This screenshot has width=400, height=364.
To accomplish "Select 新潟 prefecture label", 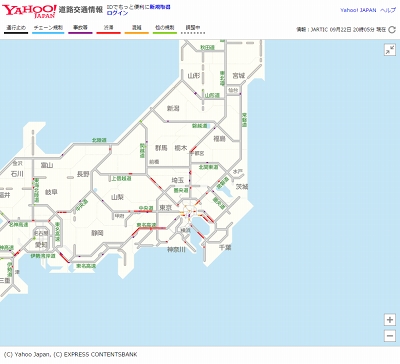I will point(173,108).
